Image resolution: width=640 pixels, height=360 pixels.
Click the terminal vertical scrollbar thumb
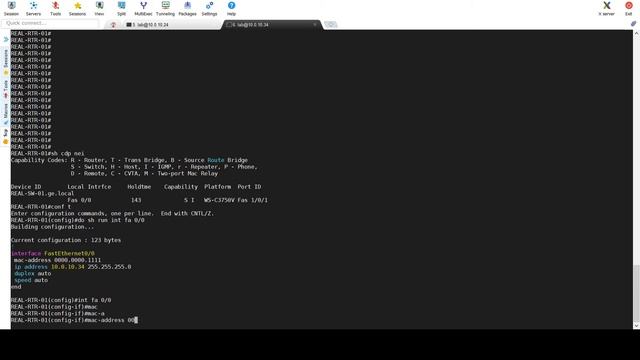[636, 293]
